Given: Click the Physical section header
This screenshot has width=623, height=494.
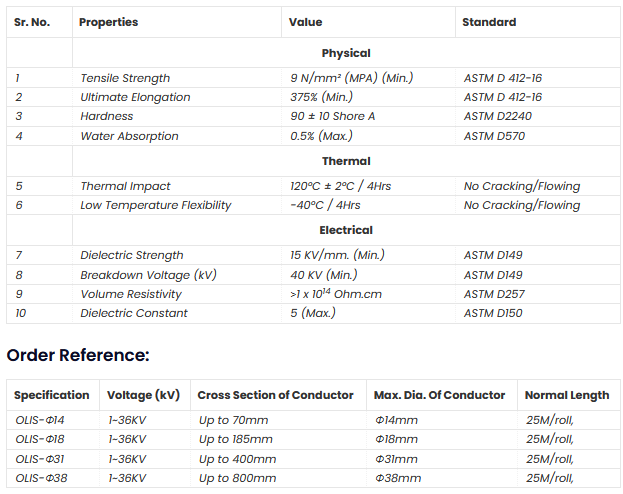Looking at the screenshot, I should [x=346, y=53].
